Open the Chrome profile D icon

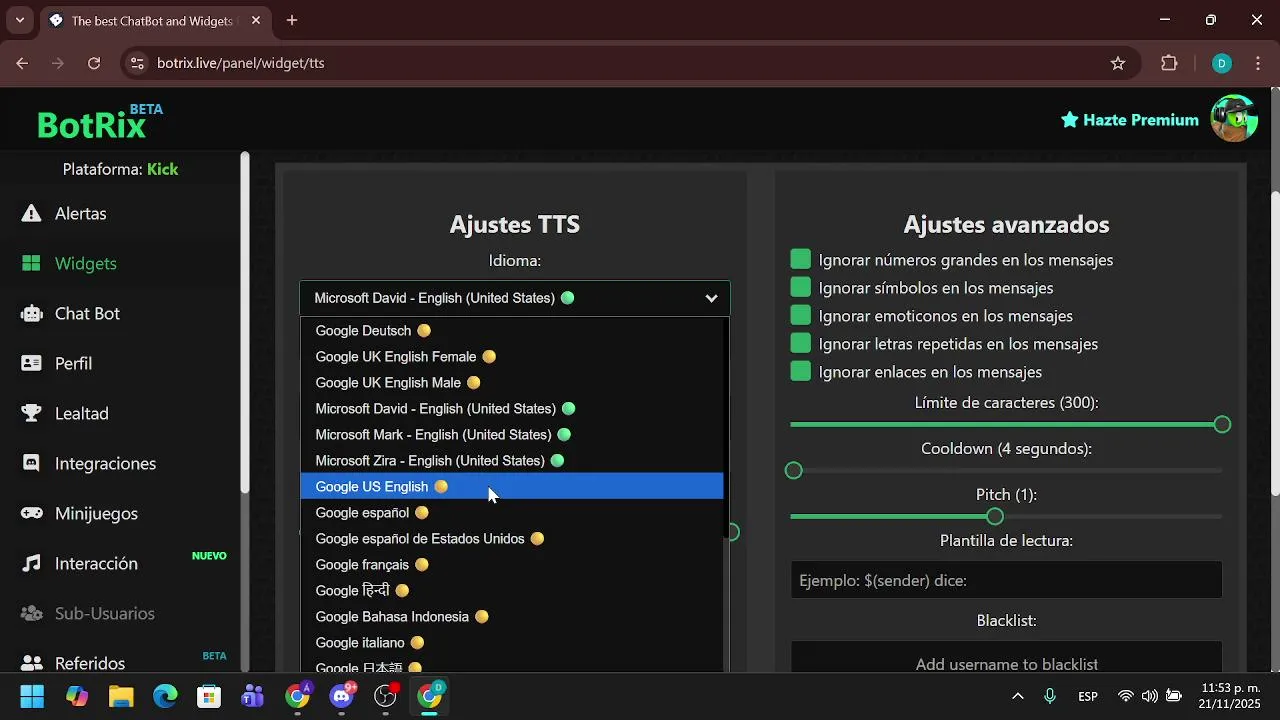pyautogui.click(x=1221, y=63)
